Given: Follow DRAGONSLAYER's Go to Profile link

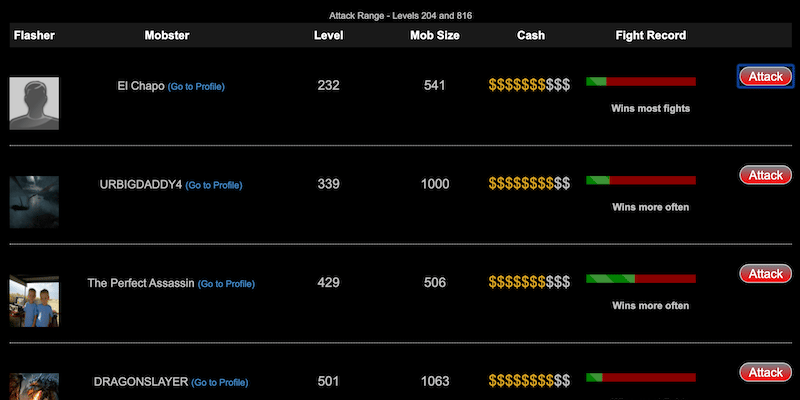Looking at the screenshot, I should point(219,382).
